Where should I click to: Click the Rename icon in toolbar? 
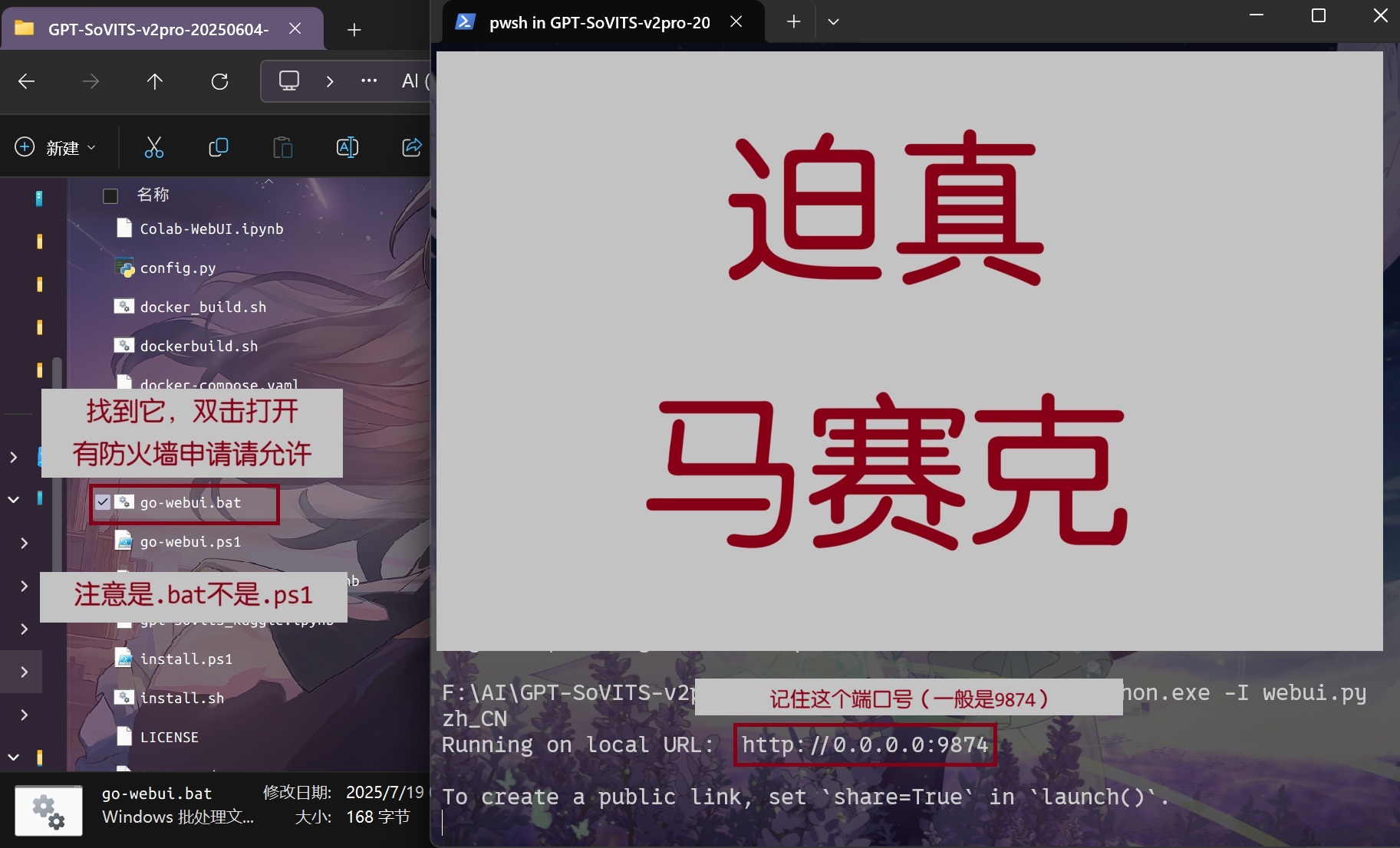pyautogui.click(x=348, y=147)
